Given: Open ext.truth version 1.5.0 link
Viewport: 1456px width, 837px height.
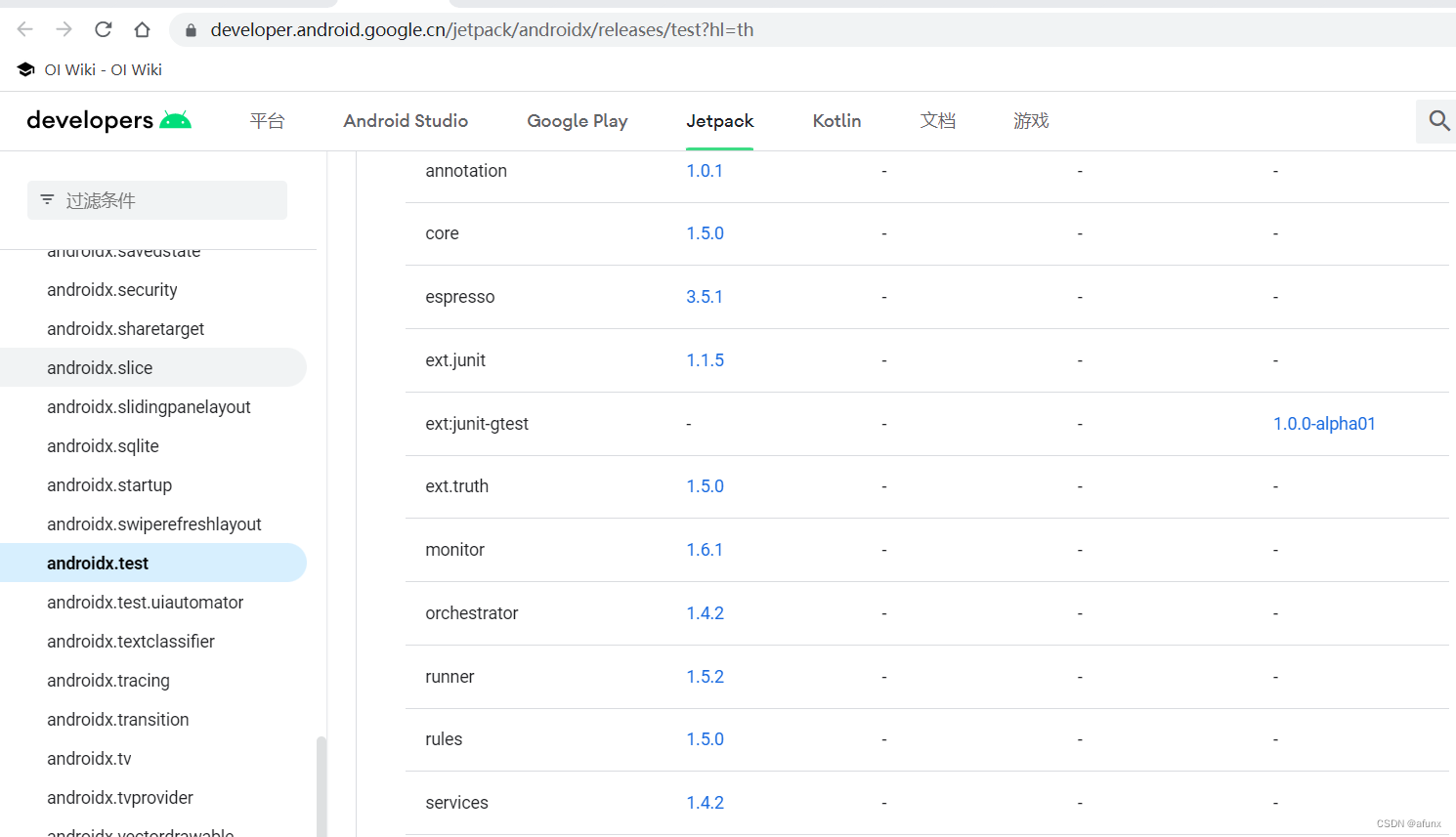Looking at the screenshot, I should [x=705, y=486].
